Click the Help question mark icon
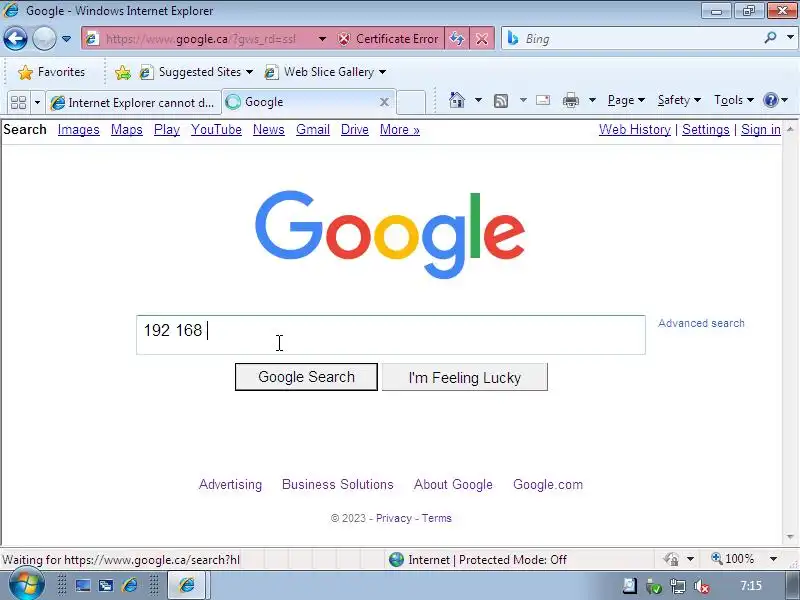 [770, 100]
